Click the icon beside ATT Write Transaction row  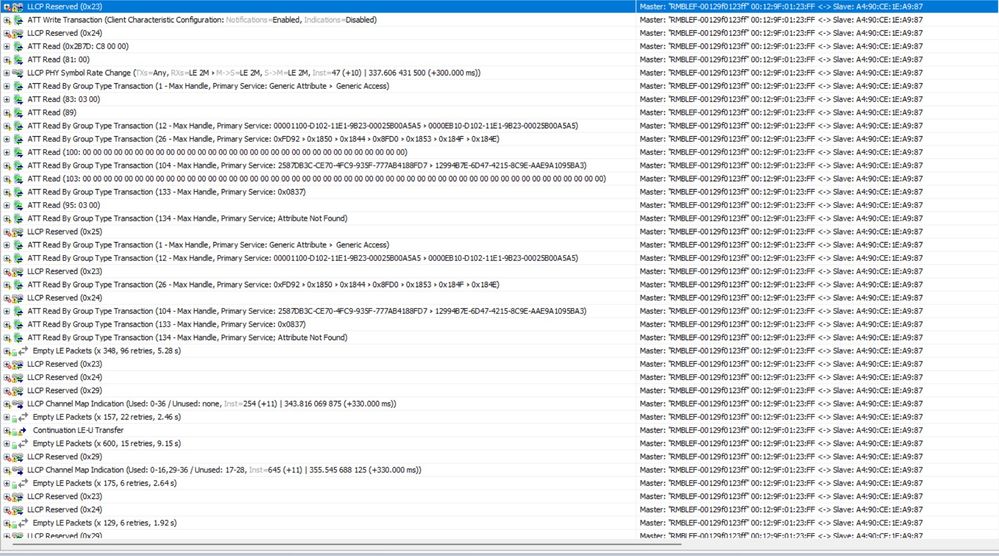pos(18,20)
